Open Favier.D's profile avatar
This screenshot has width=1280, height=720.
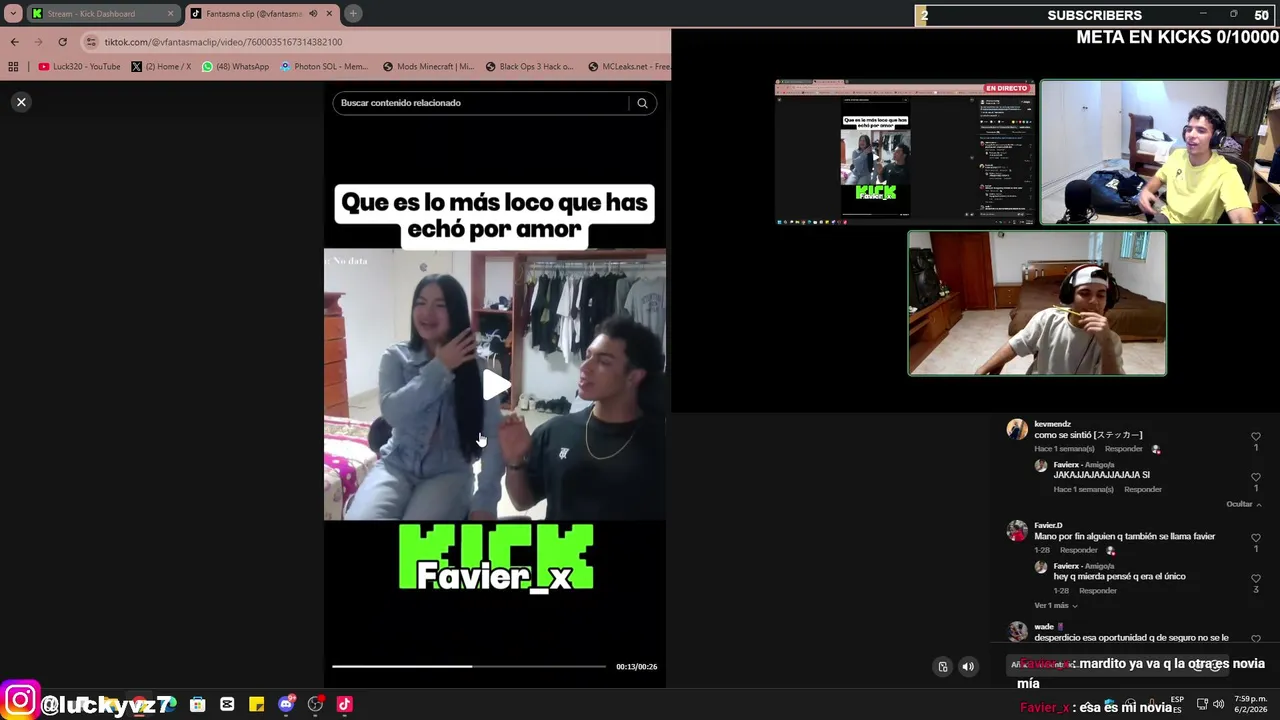pyautogui.click(x=1017, y=531)
